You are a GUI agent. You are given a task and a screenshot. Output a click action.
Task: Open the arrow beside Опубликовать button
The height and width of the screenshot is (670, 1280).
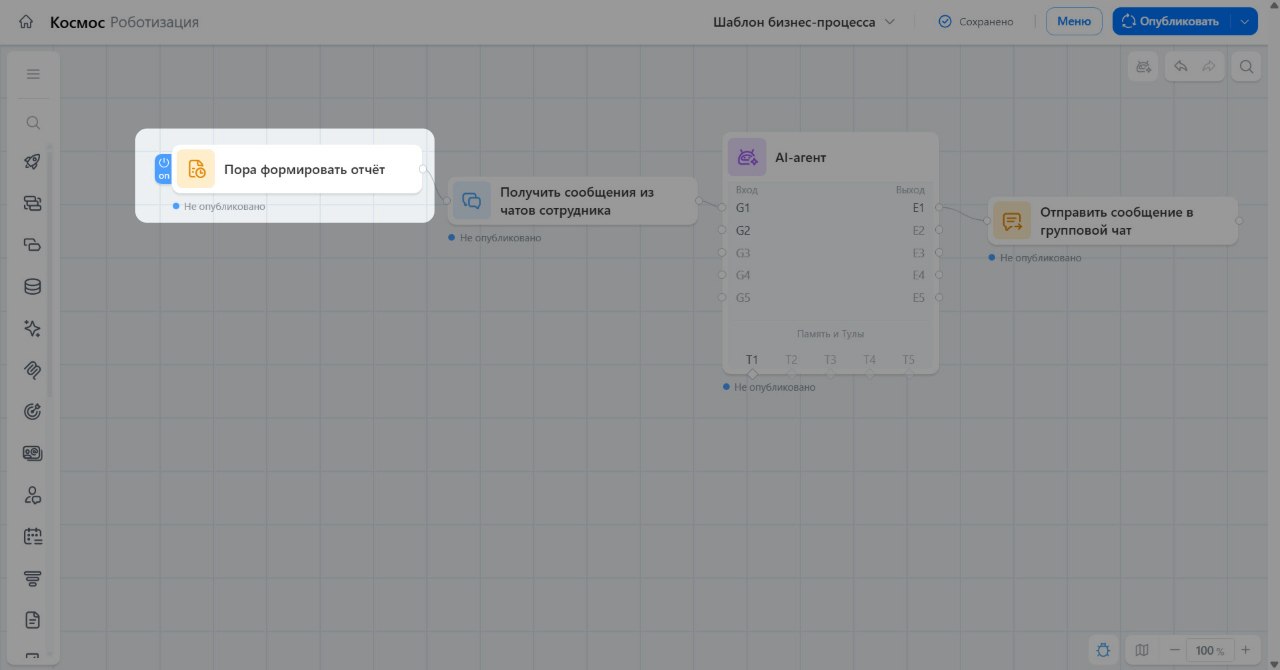(x=1244, y=22)
